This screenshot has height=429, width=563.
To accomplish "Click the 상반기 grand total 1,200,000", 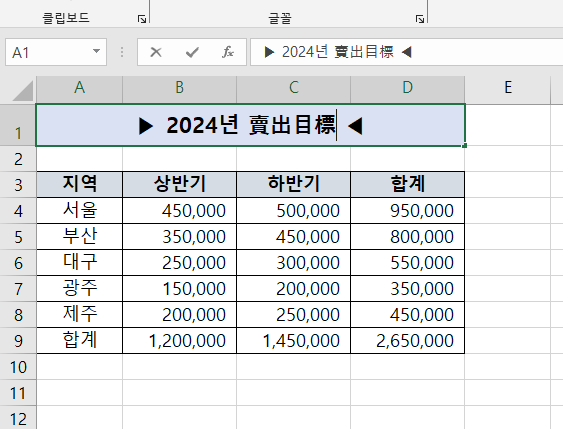I will click(180, 341).
